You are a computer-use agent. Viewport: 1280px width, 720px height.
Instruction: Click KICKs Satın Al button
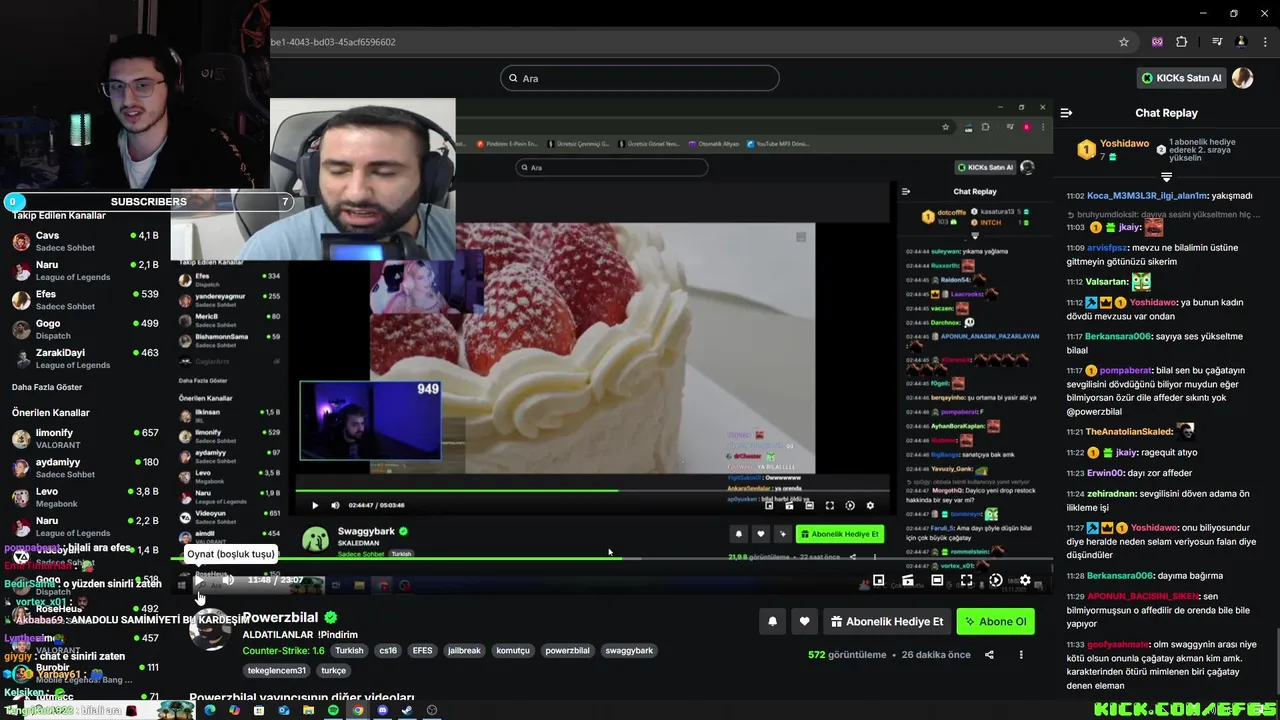[1182, 78]
